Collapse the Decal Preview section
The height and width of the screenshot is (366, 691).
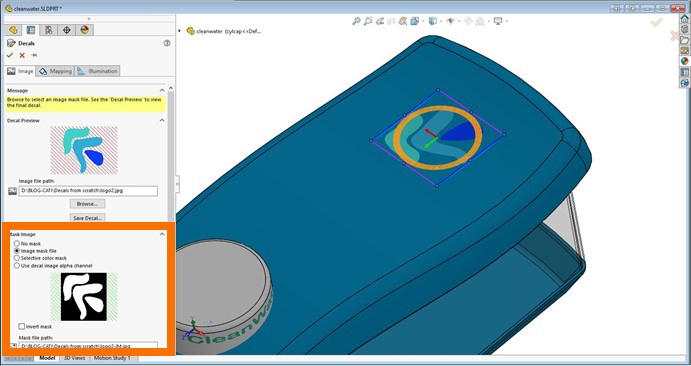tap(162, 120)
